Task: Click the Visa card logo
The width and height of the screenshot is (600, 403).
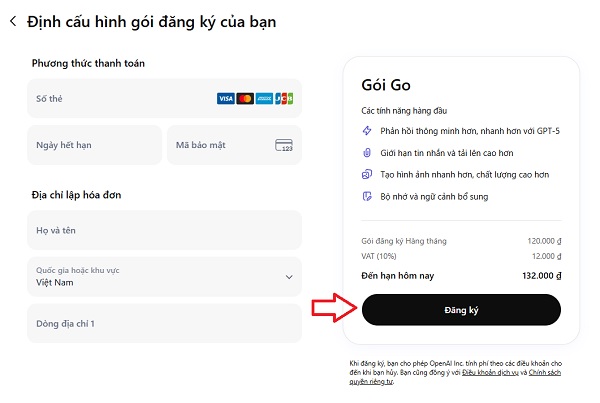Action: 225,99
